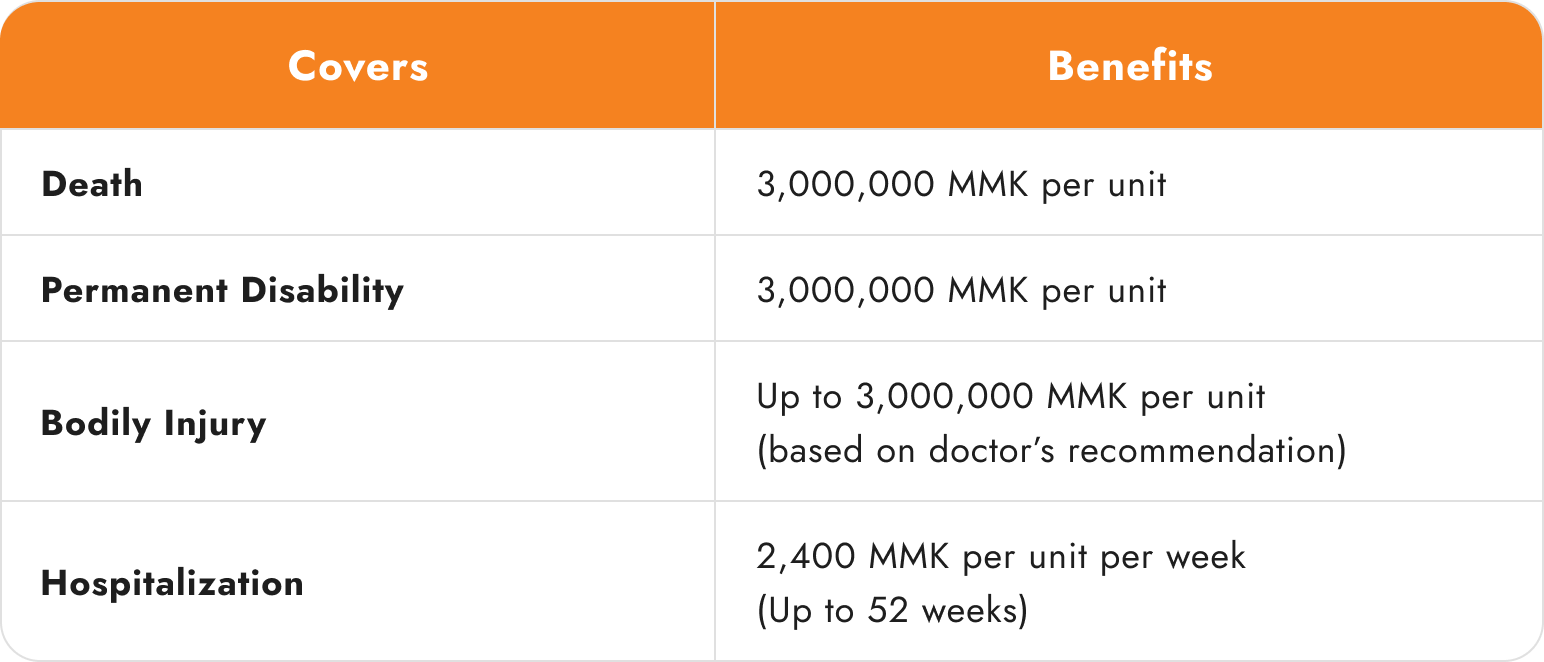Click the Covers column header

358,66
